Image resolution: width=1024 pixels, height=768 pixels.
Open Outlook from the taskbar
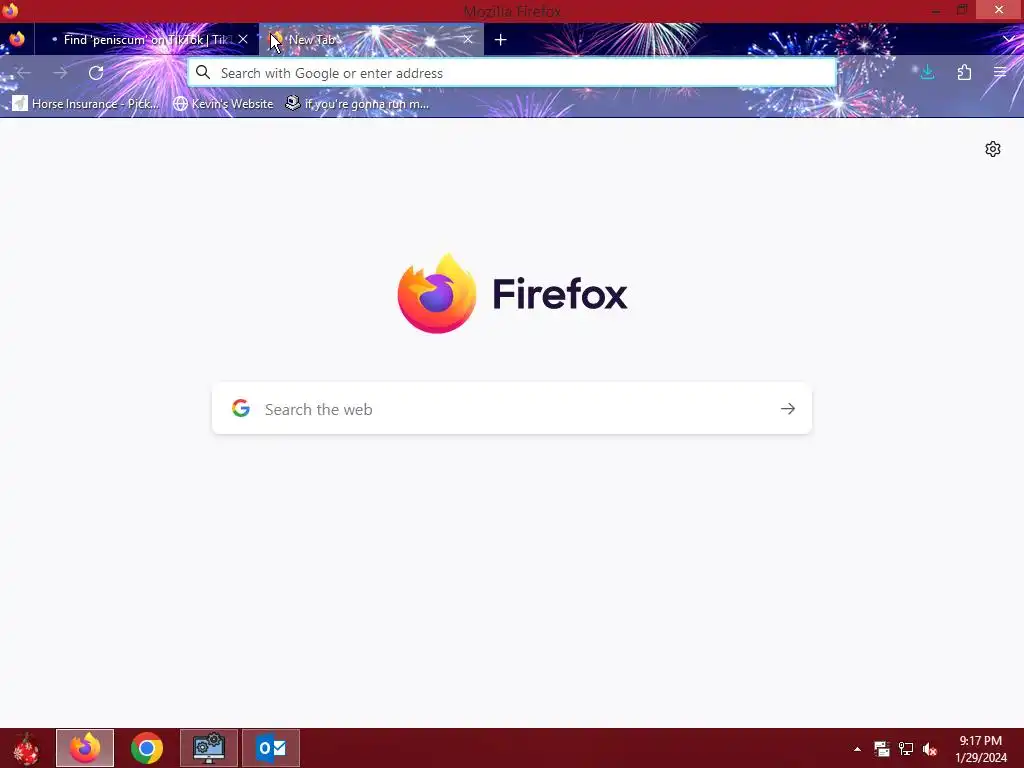coord(271,748)
